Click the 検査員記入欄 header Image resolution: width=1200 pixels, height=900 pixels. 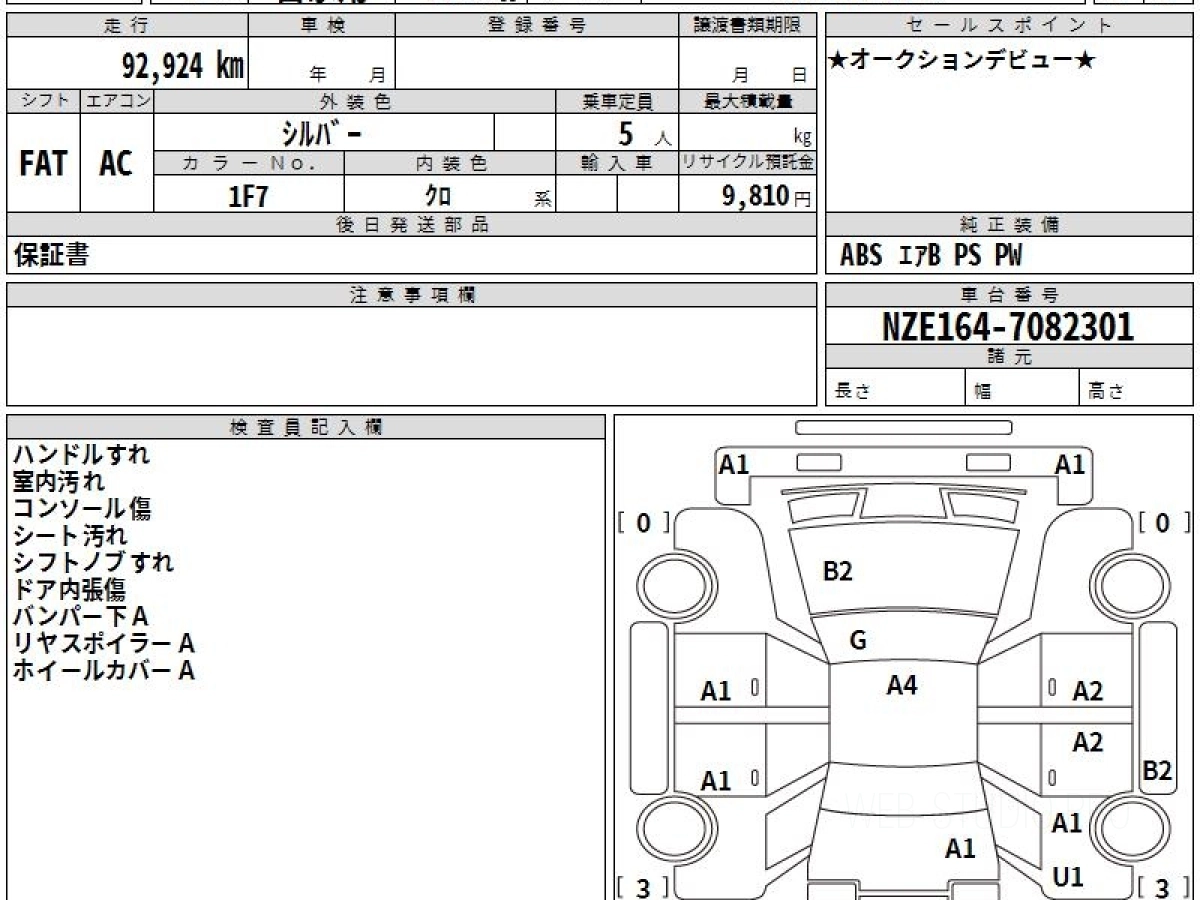[x=306, y=427]
